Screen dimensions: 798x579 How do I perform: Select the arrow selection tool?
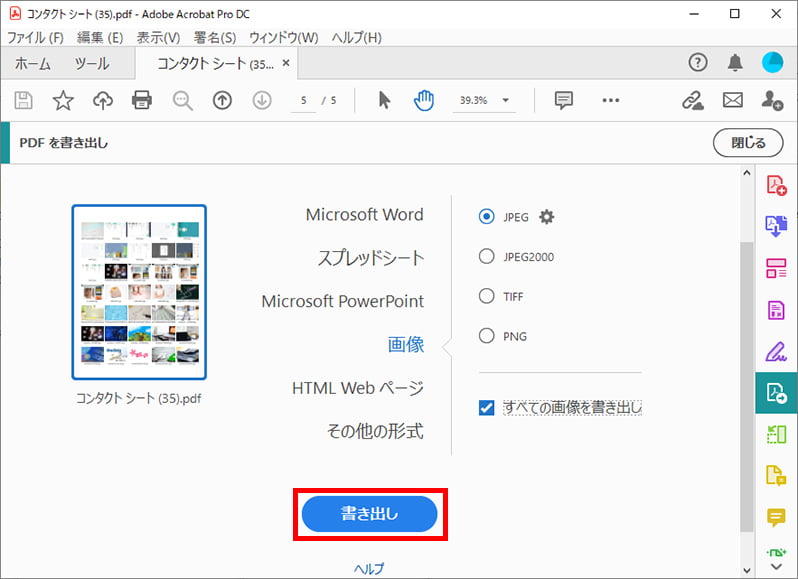pyautogui.click(x=384, y=100)
